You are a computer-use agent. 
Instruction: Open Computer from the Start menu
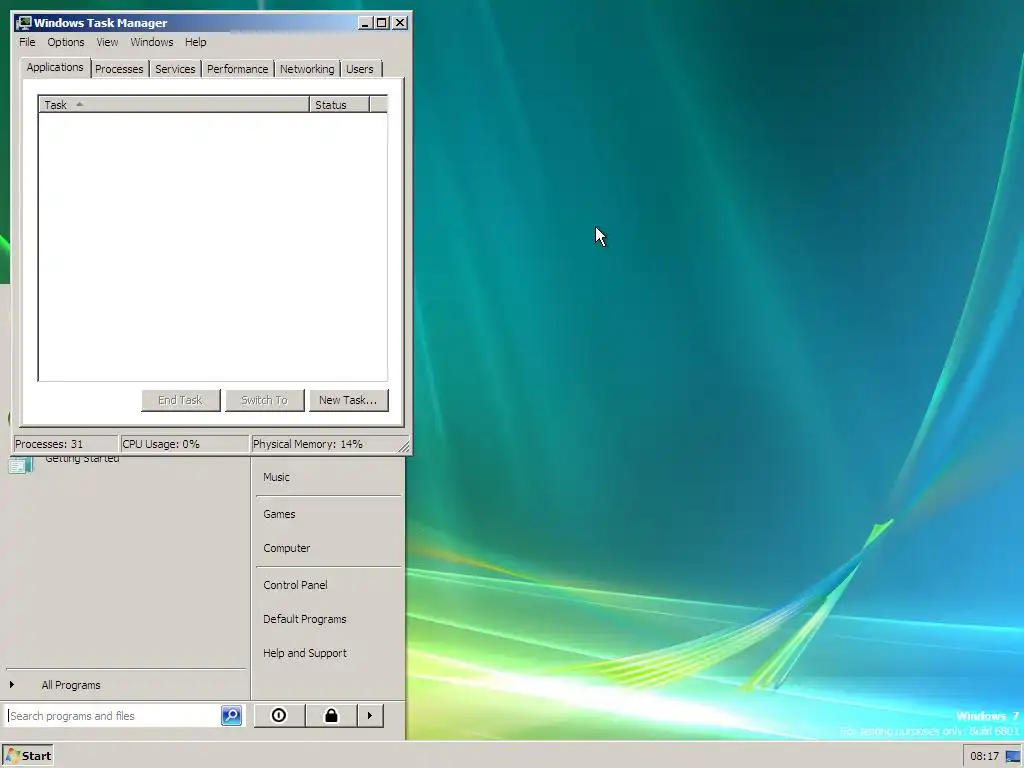pos(287,548)
